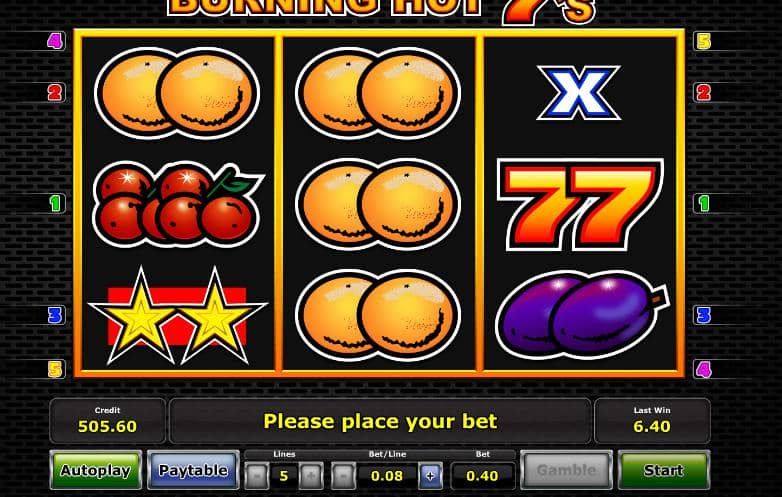The image size is (782, 497).
Task: Select green payline 1 marker on left
Action: pos(55,203)
